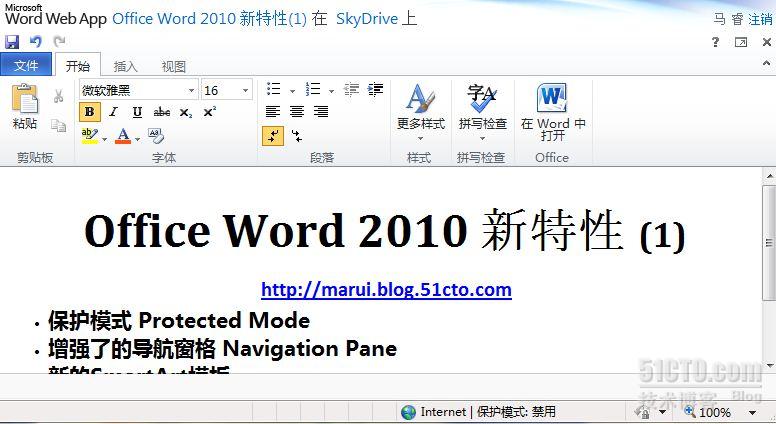
Task: Click scrollbar down arrow
Action: (x=770, y=366)
